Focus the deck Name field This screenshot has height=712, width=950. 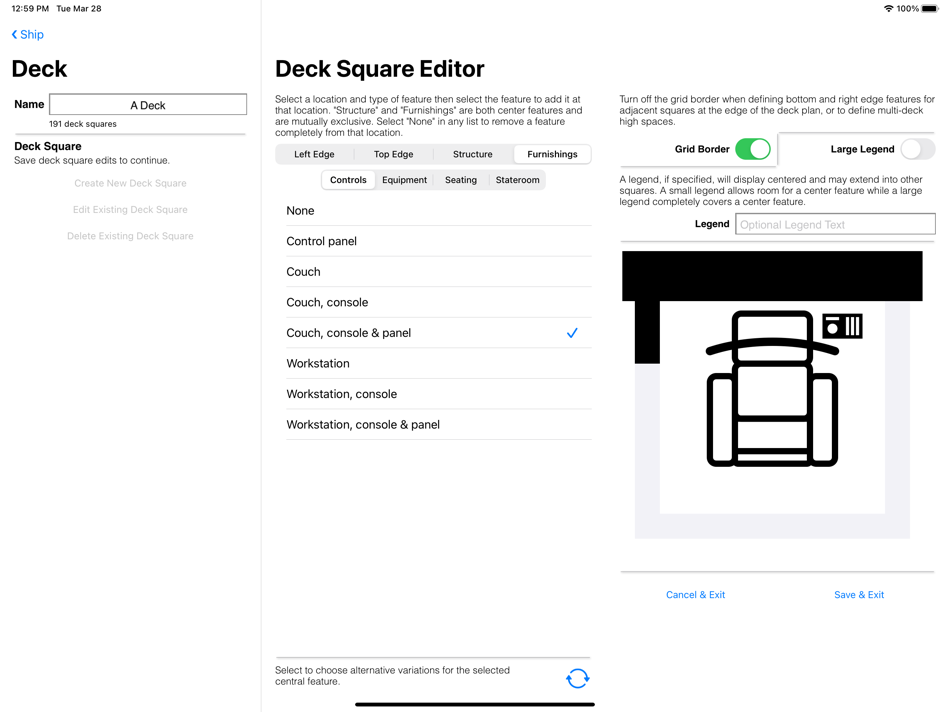click(x=148, y=104)
